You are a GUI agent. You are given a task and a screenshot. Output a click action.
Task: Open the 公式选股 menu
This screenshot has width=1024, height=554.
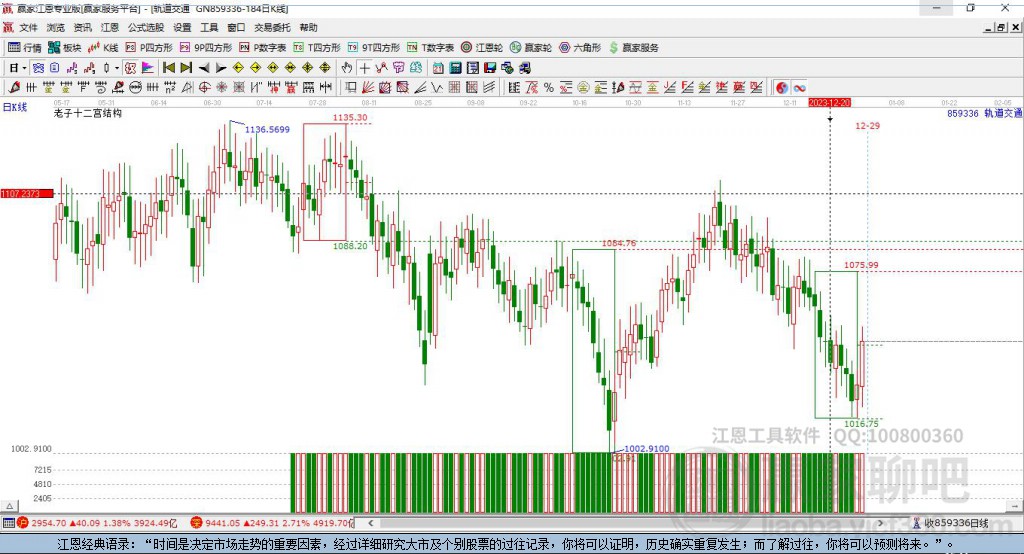point(146,28)
